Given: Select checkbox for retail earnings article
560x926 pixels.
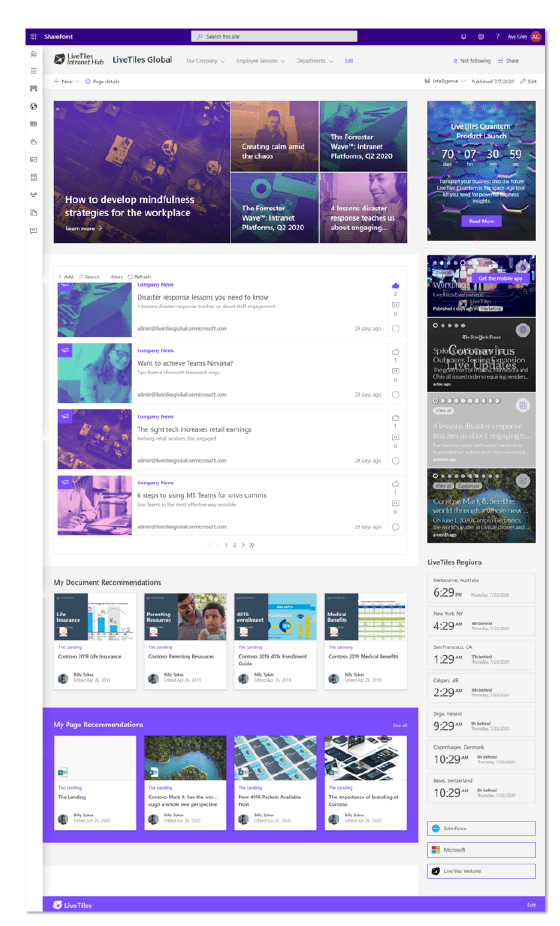Looking at the screenshot, I should (395, 461).
